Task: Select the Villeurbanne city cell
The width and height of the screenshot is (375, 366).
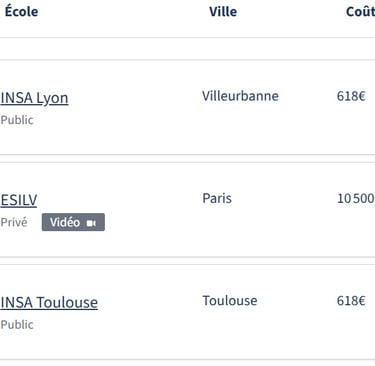Action: [240, 96]
